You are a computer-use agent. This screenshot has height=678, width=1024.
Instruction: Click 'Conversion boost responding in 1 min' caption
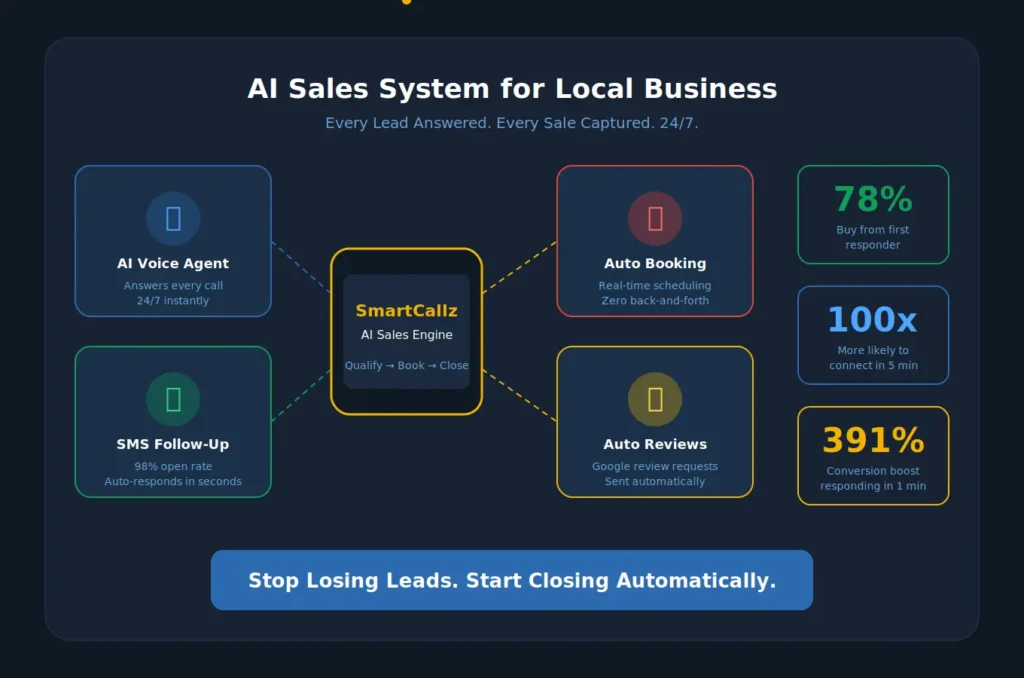pyautogui.click(x=873, y=478)
